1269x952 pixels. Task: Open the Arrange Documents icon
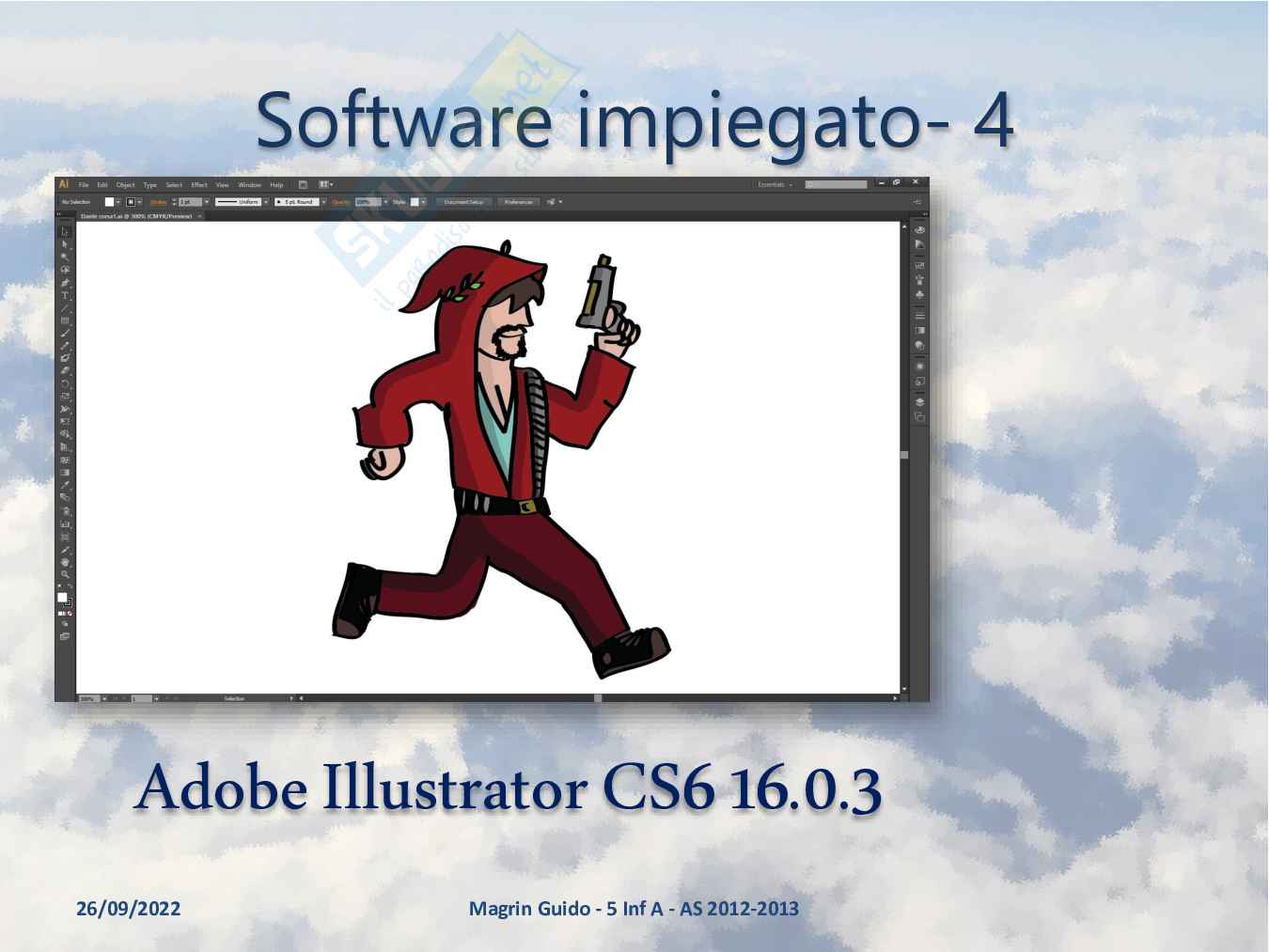(x=325, y=185)
